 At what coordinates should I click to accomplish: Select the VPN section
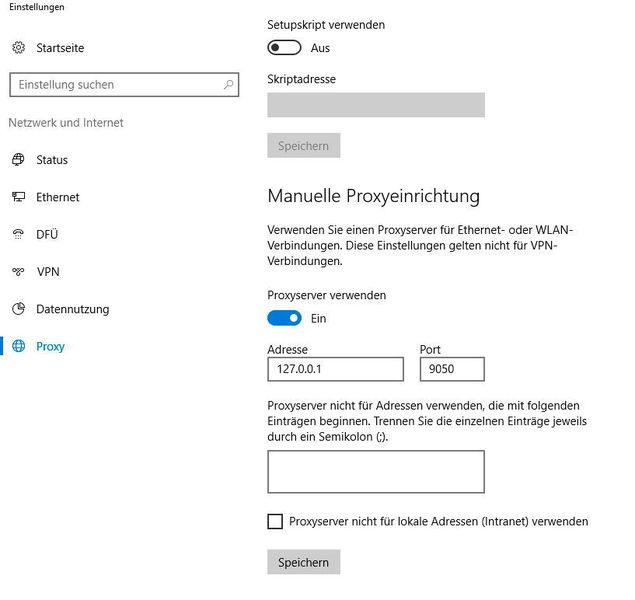(48, 272)
